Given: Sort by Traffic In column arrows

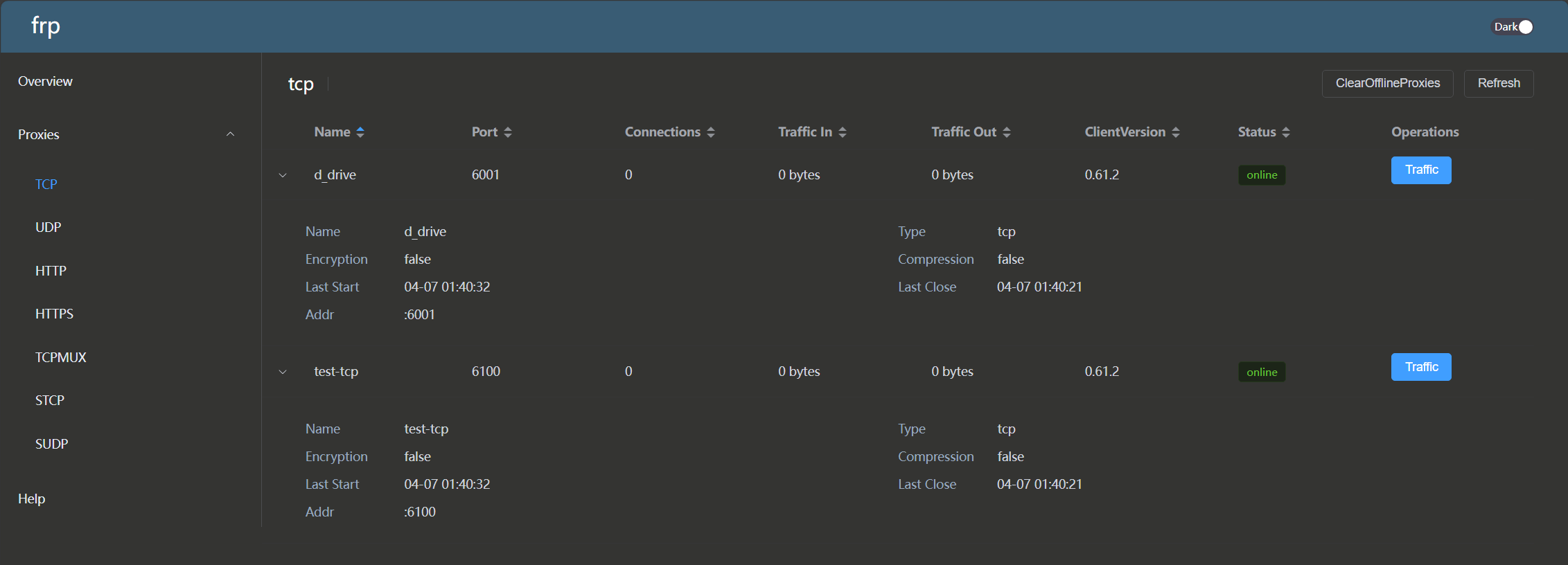Looking at the screenshot, I should pyautogui.click(x=843, y=132).
